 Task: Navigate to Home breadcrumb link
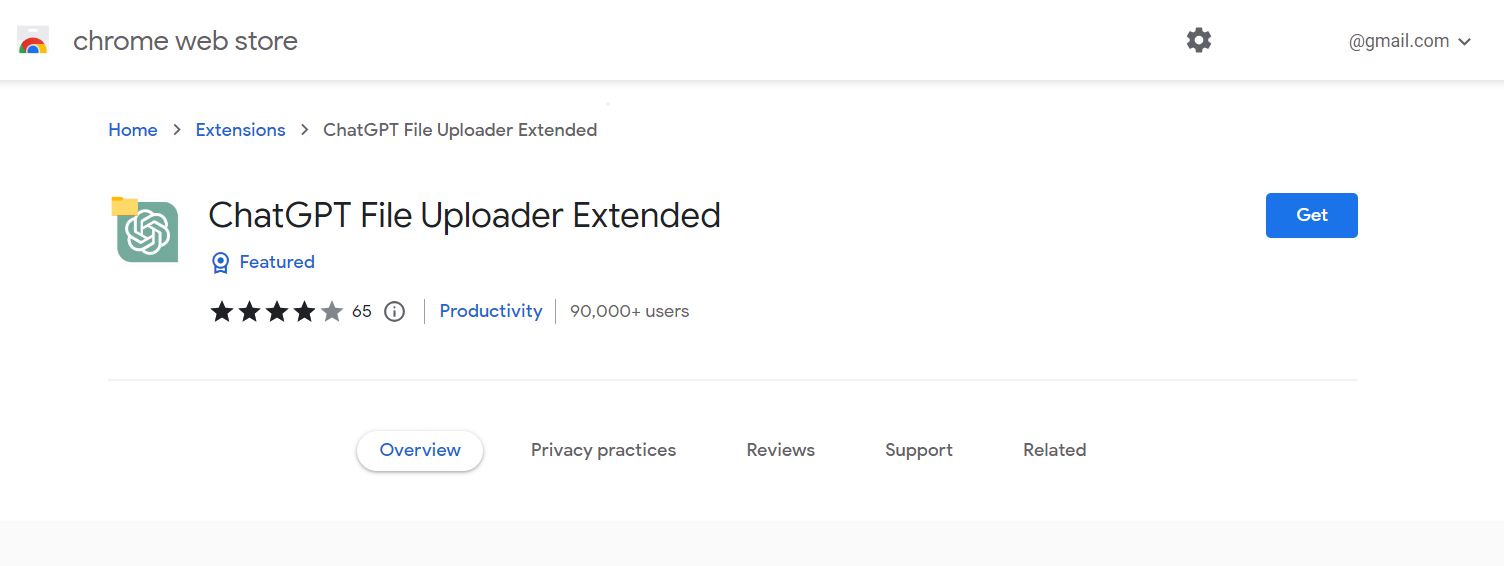click(x=133, y=130)
